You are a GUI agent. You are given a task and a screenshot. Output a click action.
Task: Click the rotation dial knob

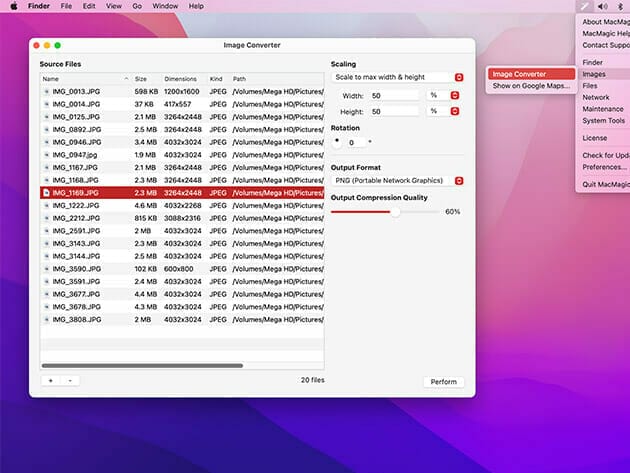(x=336, y=141)
